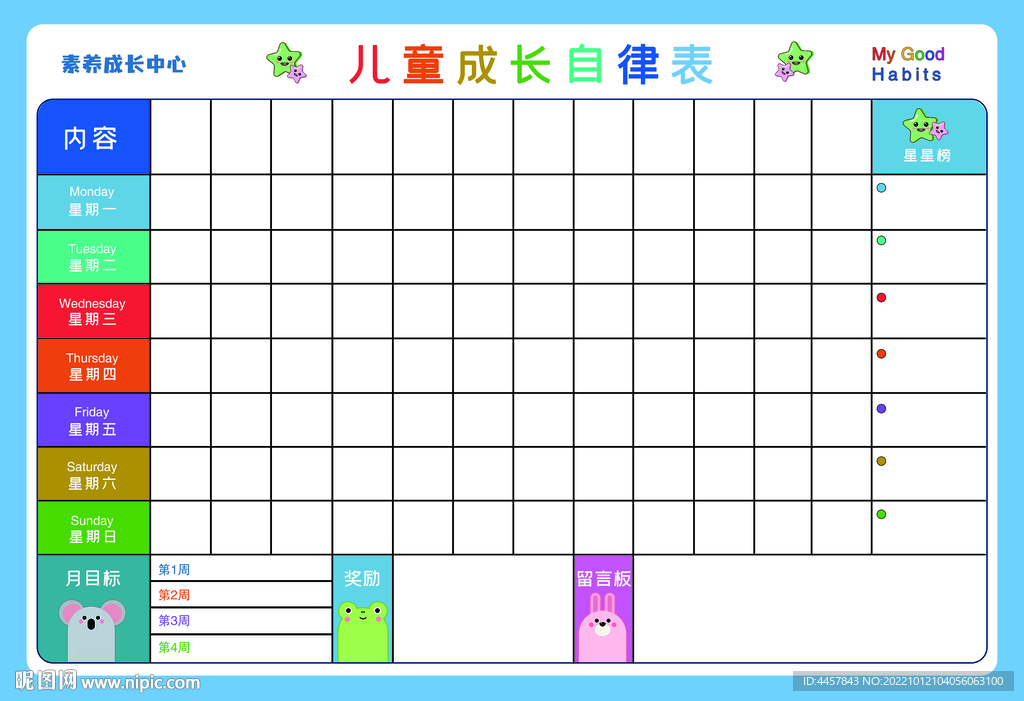
Task: Click the Wednesday 星期三 row label
Action: [94, 311]
